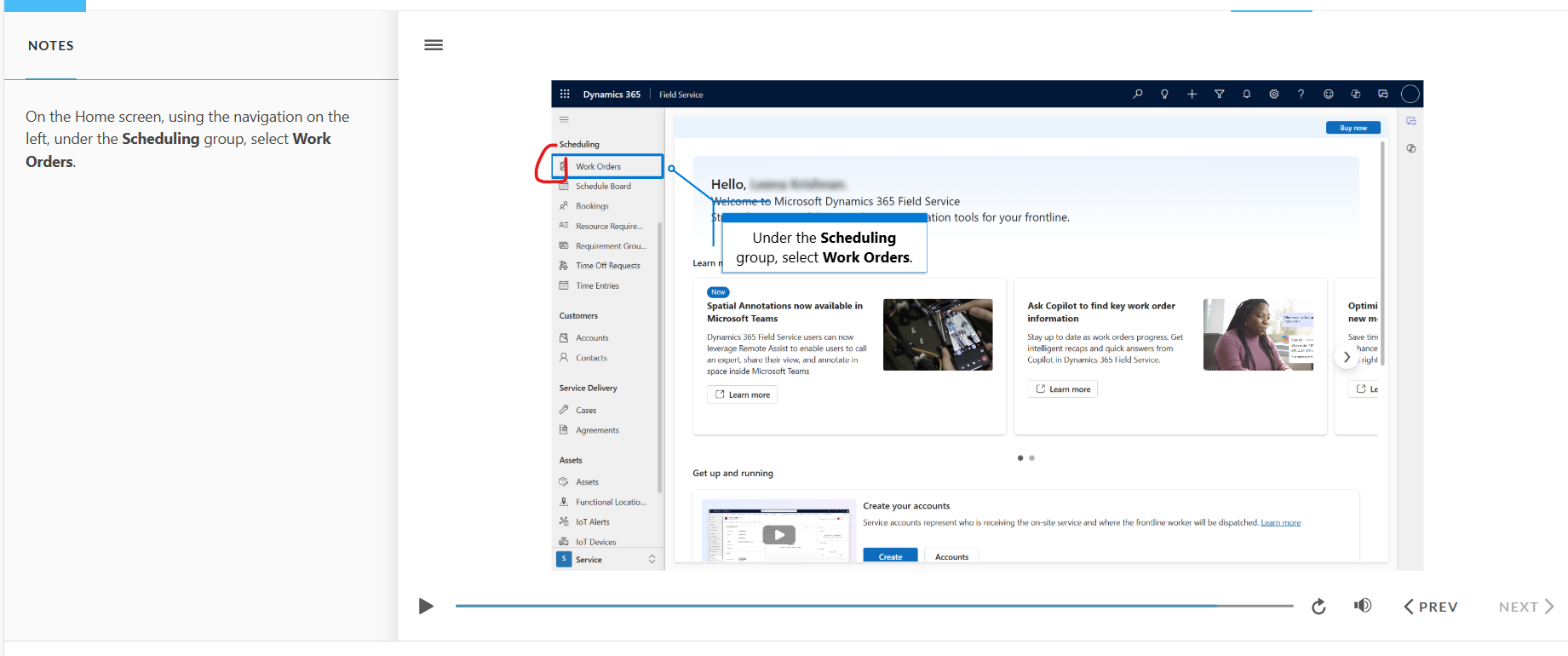This screenshot has width=1568, height=656.
Task: Open the user profile circle
Action: point(1410,95)
